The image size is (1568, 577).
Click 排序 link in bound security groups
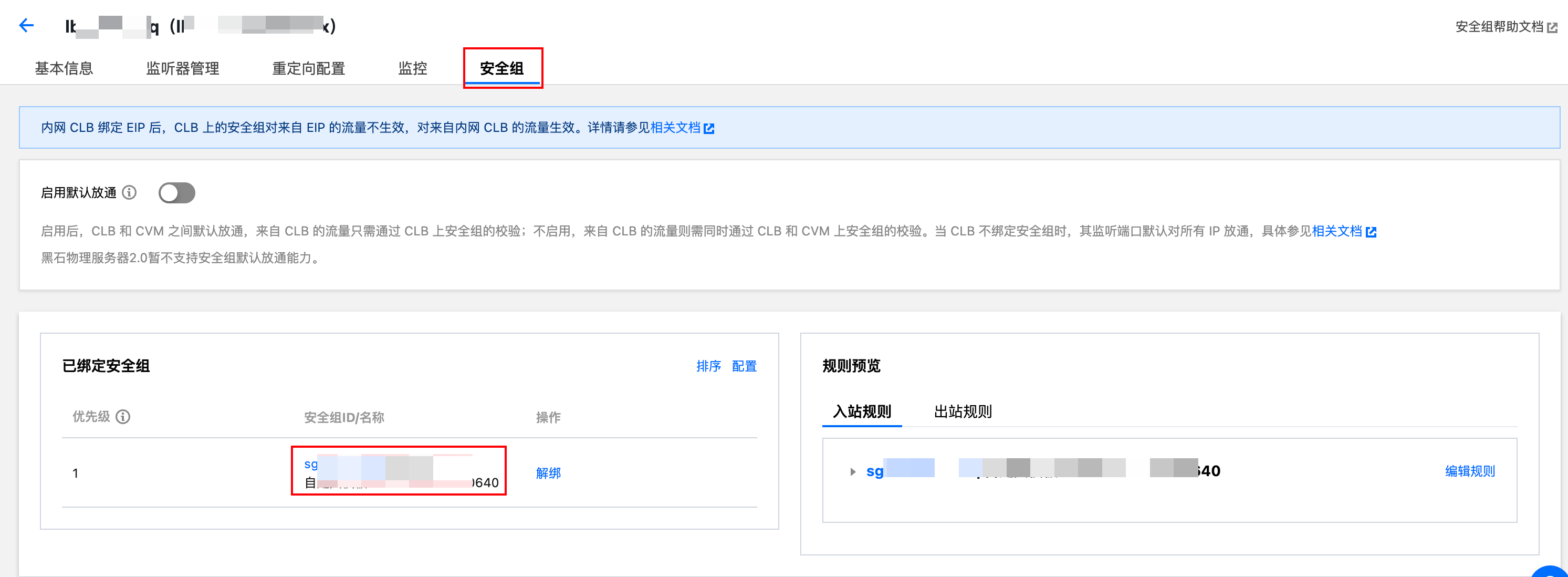tap(708, 366)
